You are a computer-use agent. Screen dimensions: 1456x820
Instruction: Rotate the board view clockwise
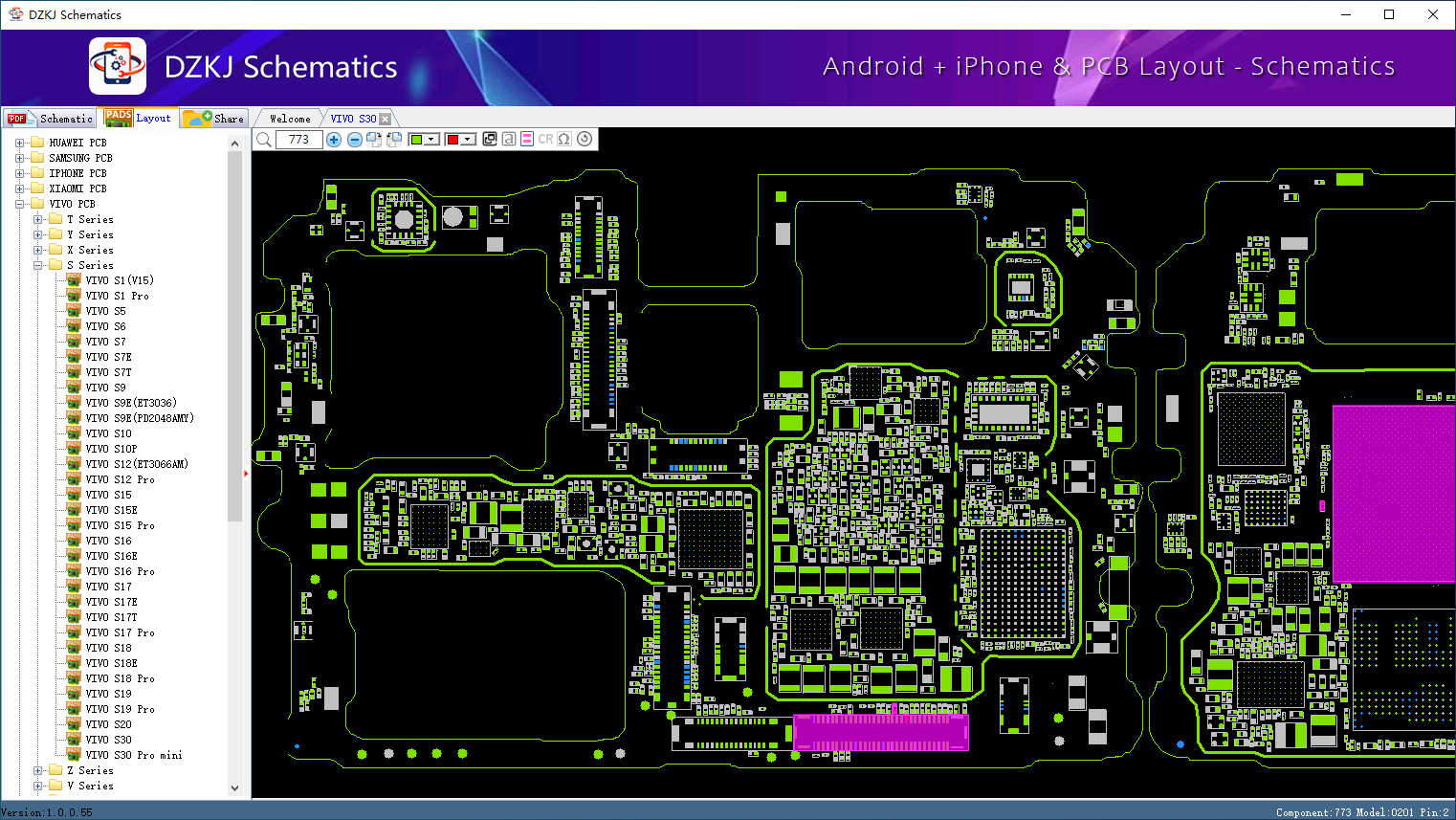pyautogui.click(x=374, y=140)
